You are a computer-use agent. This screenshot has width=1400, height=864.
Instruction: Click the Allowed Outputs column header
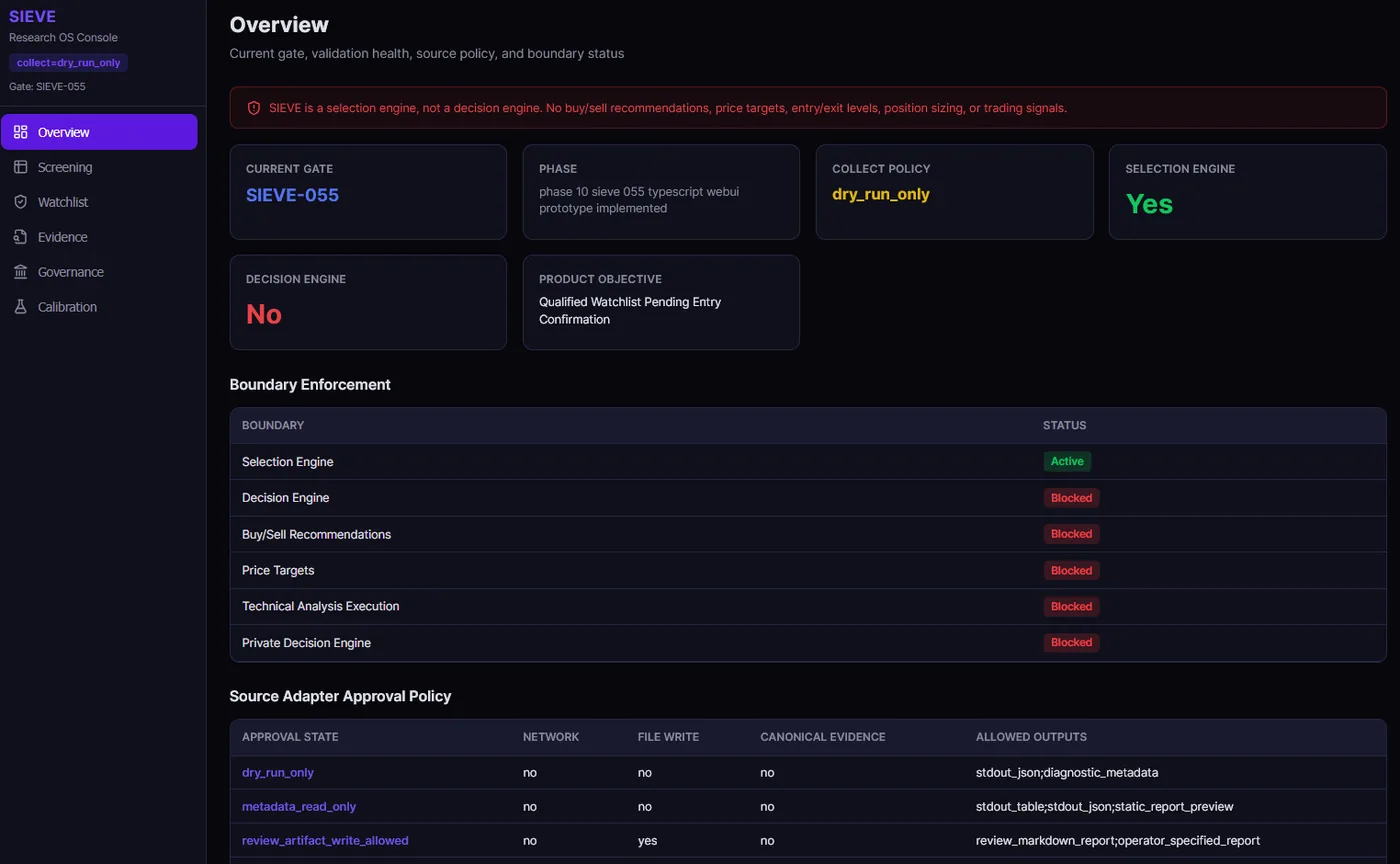point(1031,737)
